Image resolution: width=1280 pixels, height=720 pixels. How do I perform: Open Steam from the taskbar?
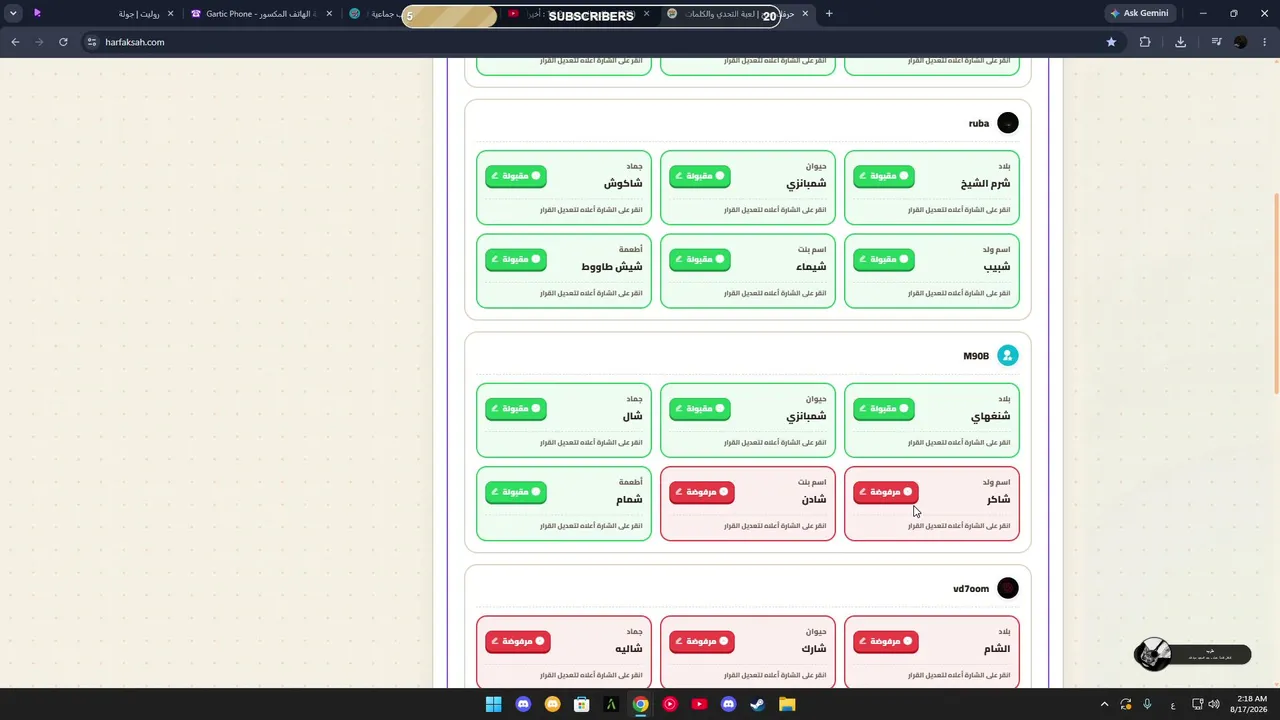click(758, 704)
